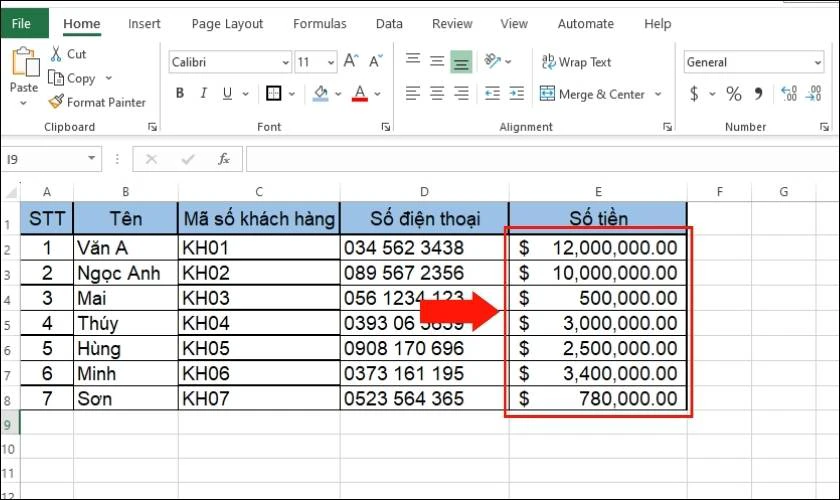Screen dimensions: 840x500
Task: Open Accounting format currency arrow
Action: (x=712, y=94)
